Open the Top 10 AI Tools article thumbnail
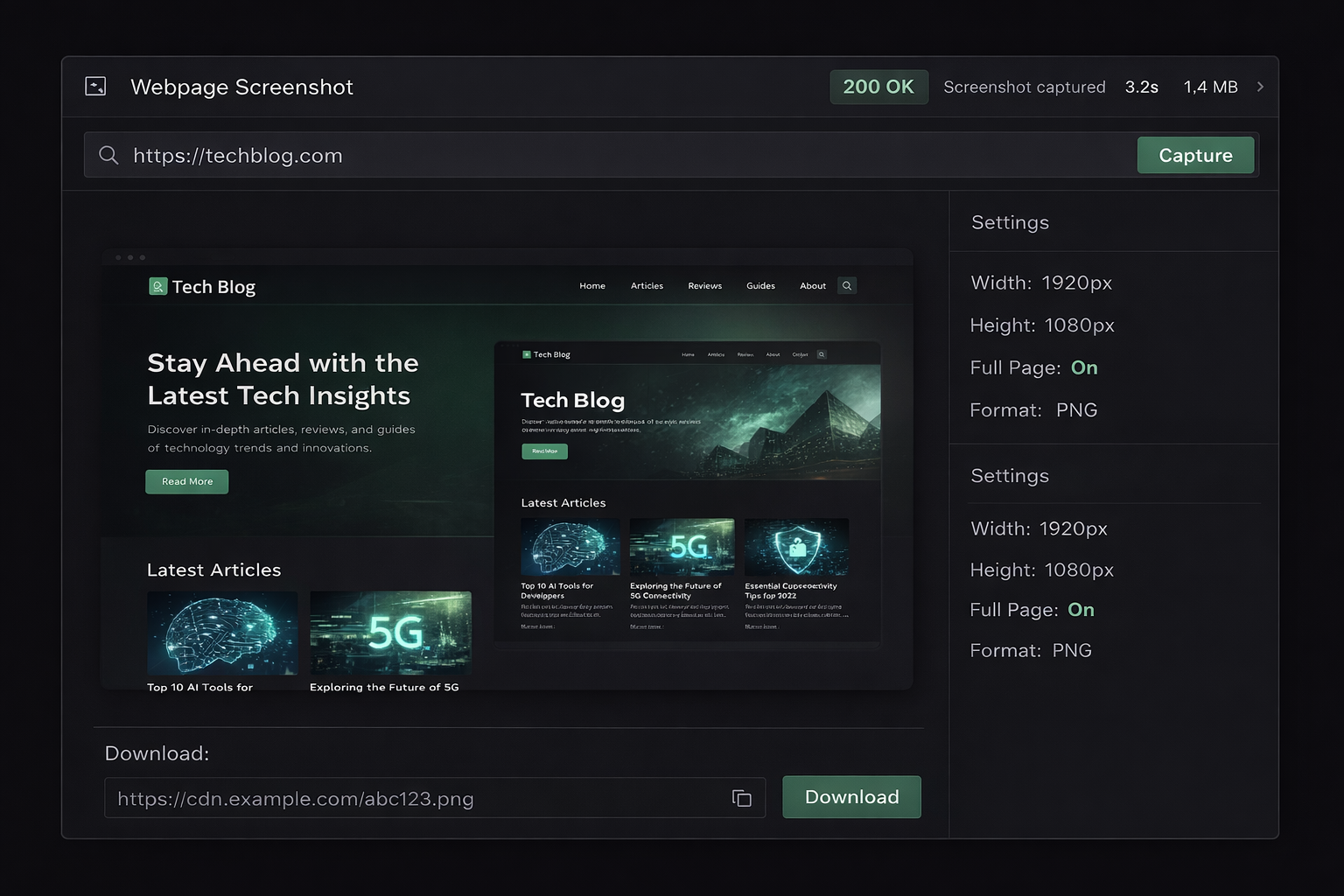Image resolution: width=1344 pixels, height=896 pixels. (x=222, y=633)
